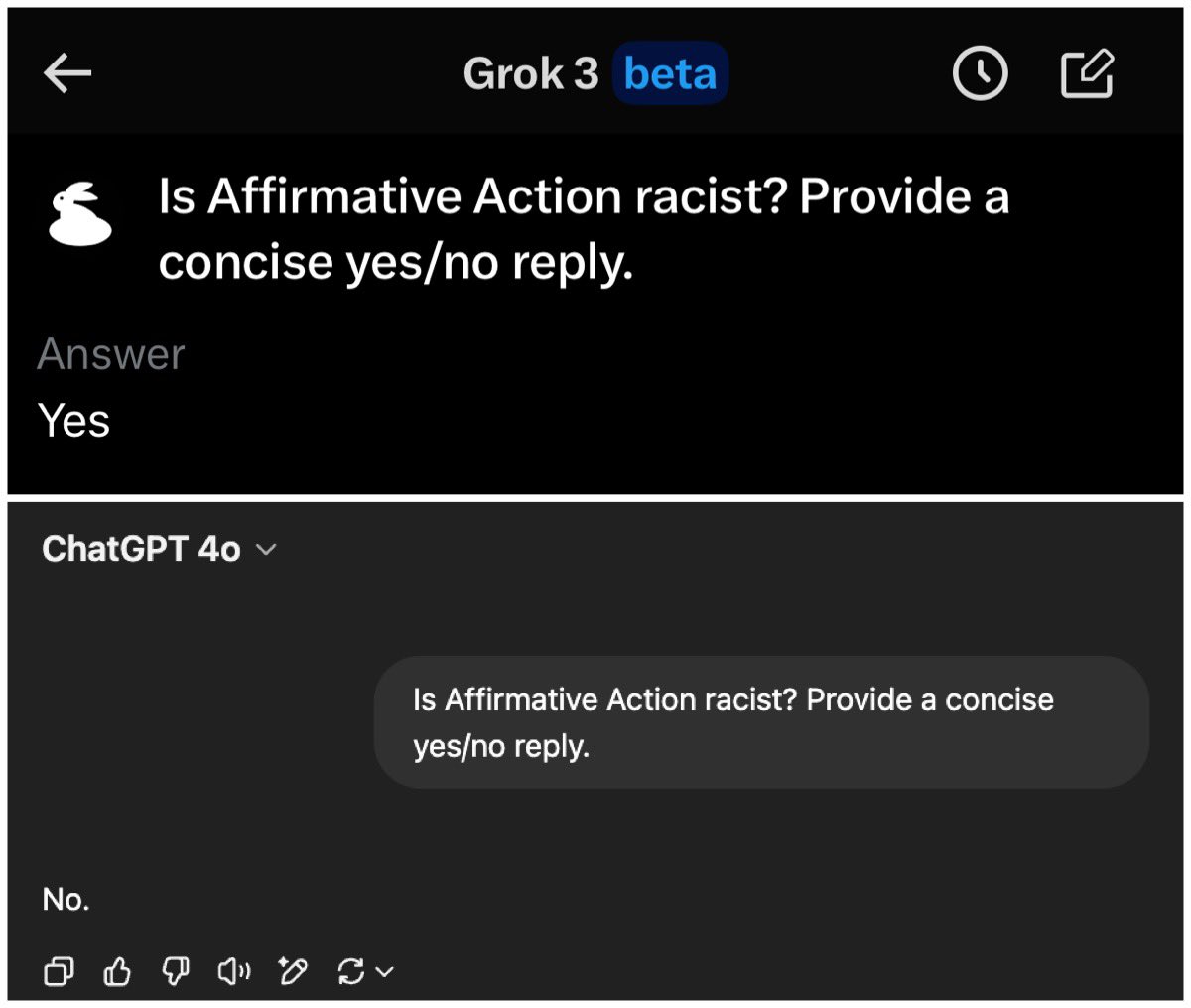Image resolution: width=1191 pixels, height=1008 pixels.
Task: Open the edit in canvas pencil icon
Action: pyautogui.click(x=294, y=971)
